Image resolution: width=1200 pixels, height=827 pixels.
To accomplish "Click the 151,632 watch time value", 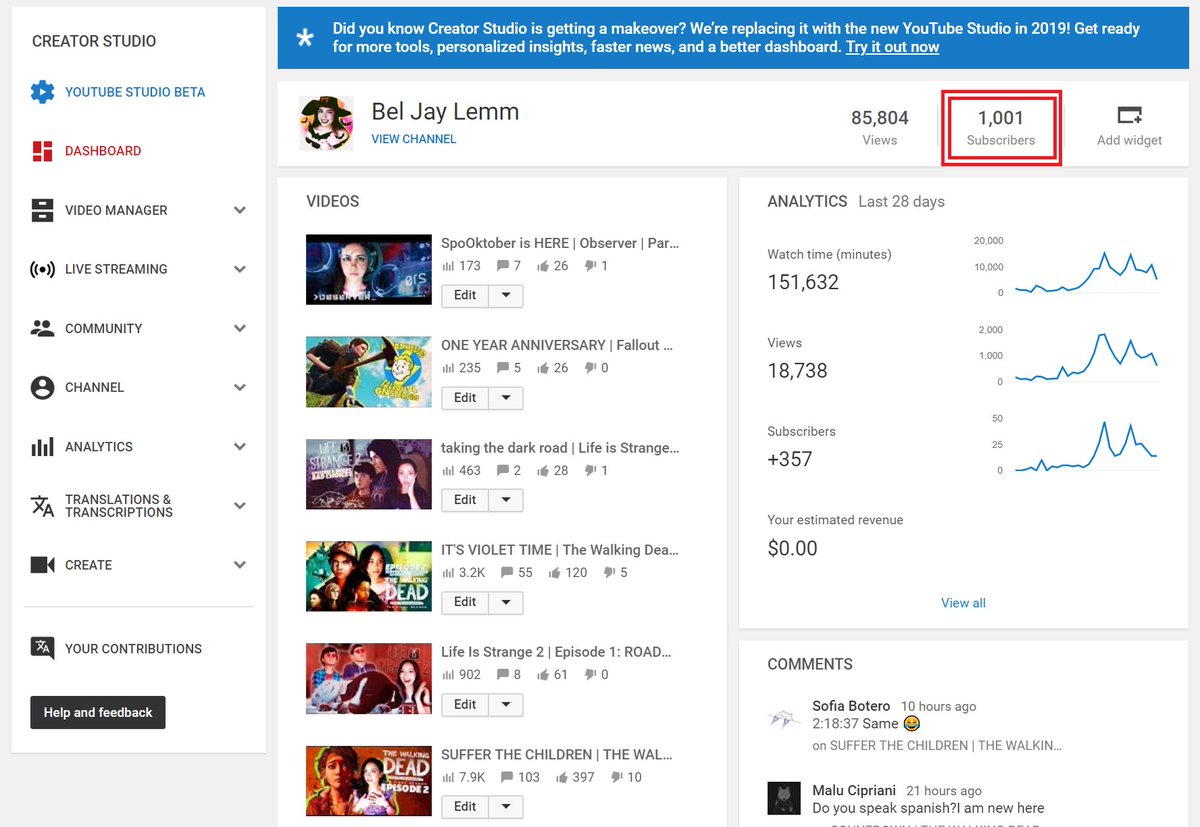I will coord(803,282).
